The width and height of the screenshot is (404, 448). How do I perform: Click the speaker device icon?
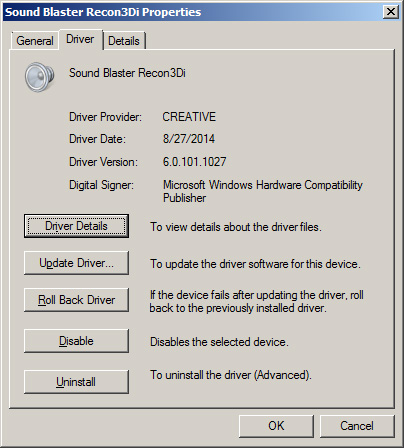(39, 77)
